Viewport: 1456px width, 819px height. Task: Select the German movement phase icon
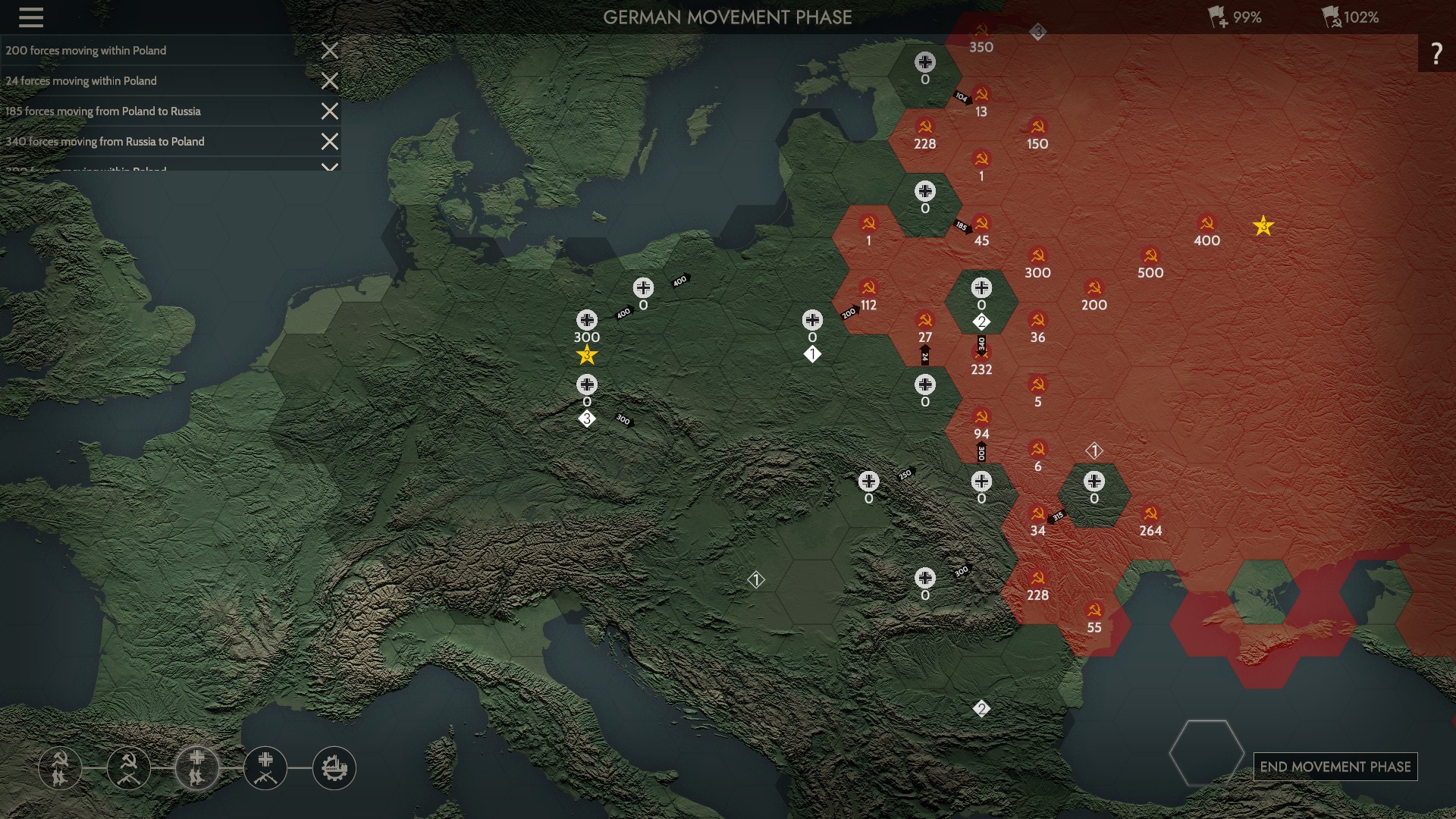(x=197, y=767)
